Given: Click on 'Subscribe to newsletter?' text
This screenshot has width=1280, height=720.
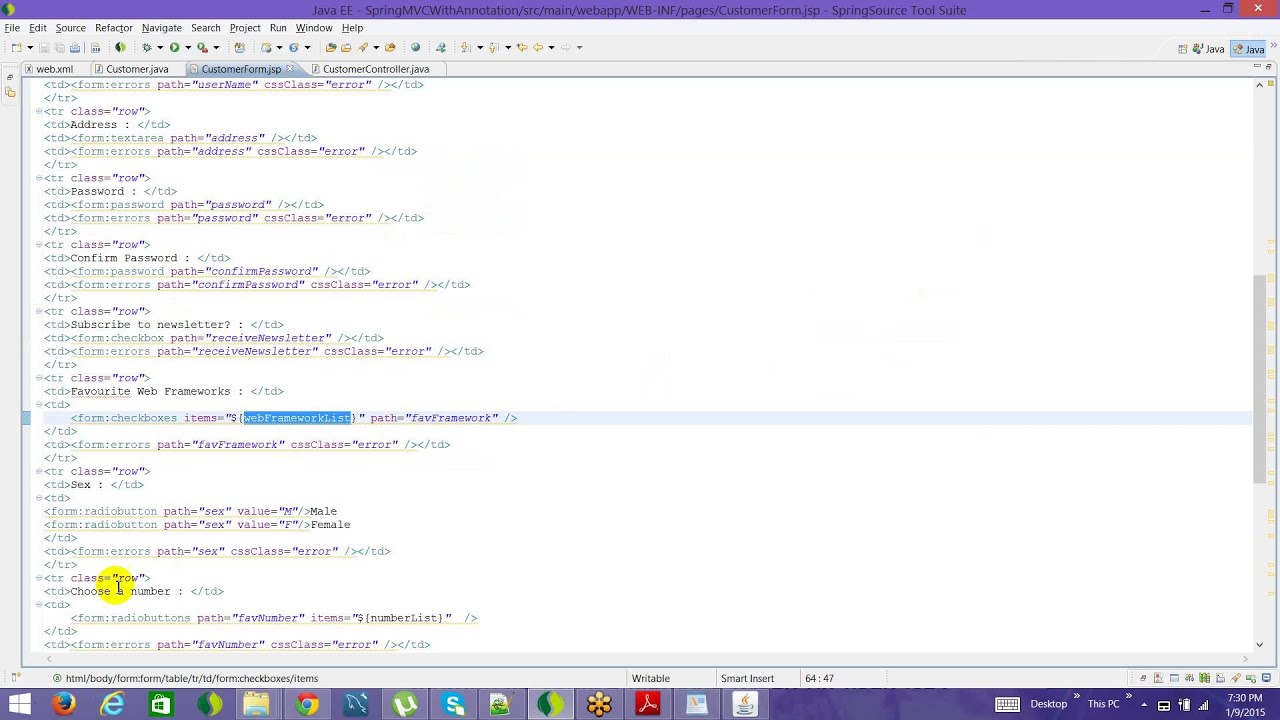Looking at the screenshot, I should [x=150, y=325].
